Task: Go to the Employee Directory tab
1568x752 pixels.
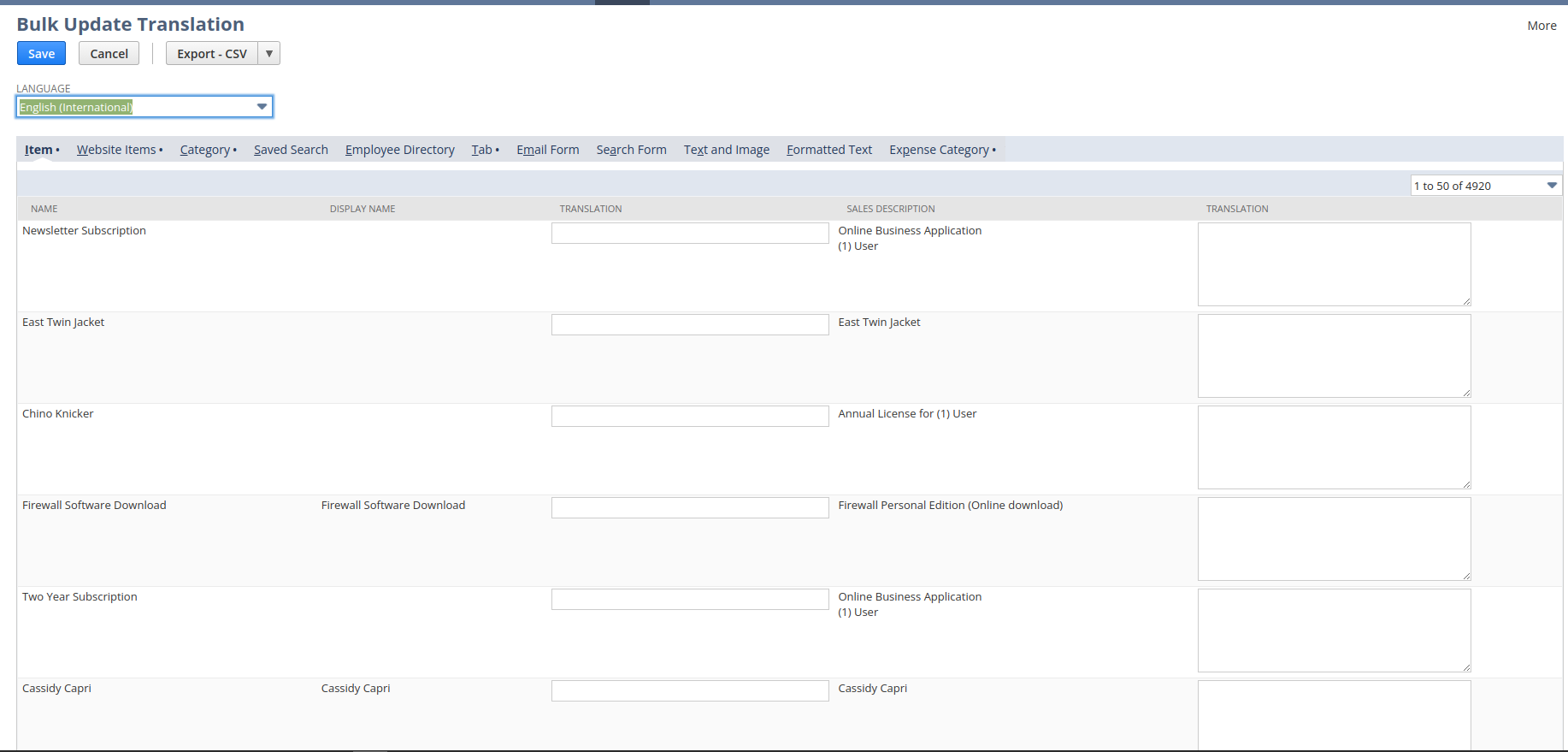Action: click(x=399, y=150)
